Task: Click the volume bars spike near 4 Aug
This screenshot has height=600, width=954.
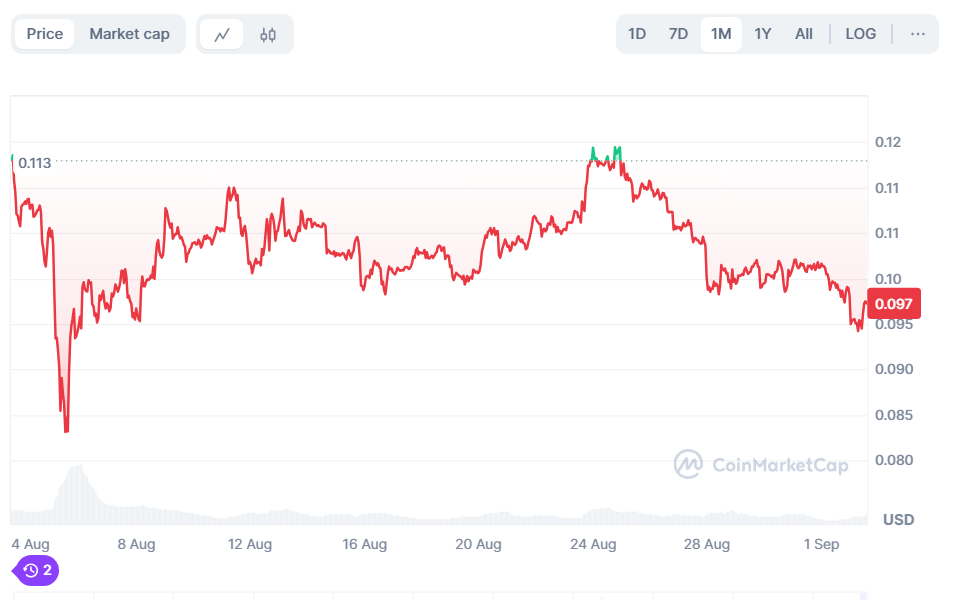Action: point(75,490)
